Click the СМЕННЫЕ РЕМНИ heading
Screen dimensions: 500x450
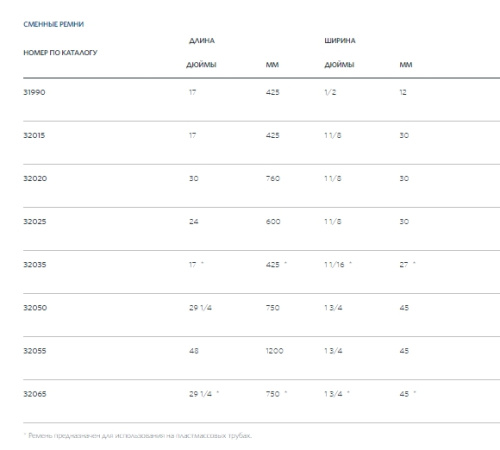pyautogui.click(x=53, y=24)
